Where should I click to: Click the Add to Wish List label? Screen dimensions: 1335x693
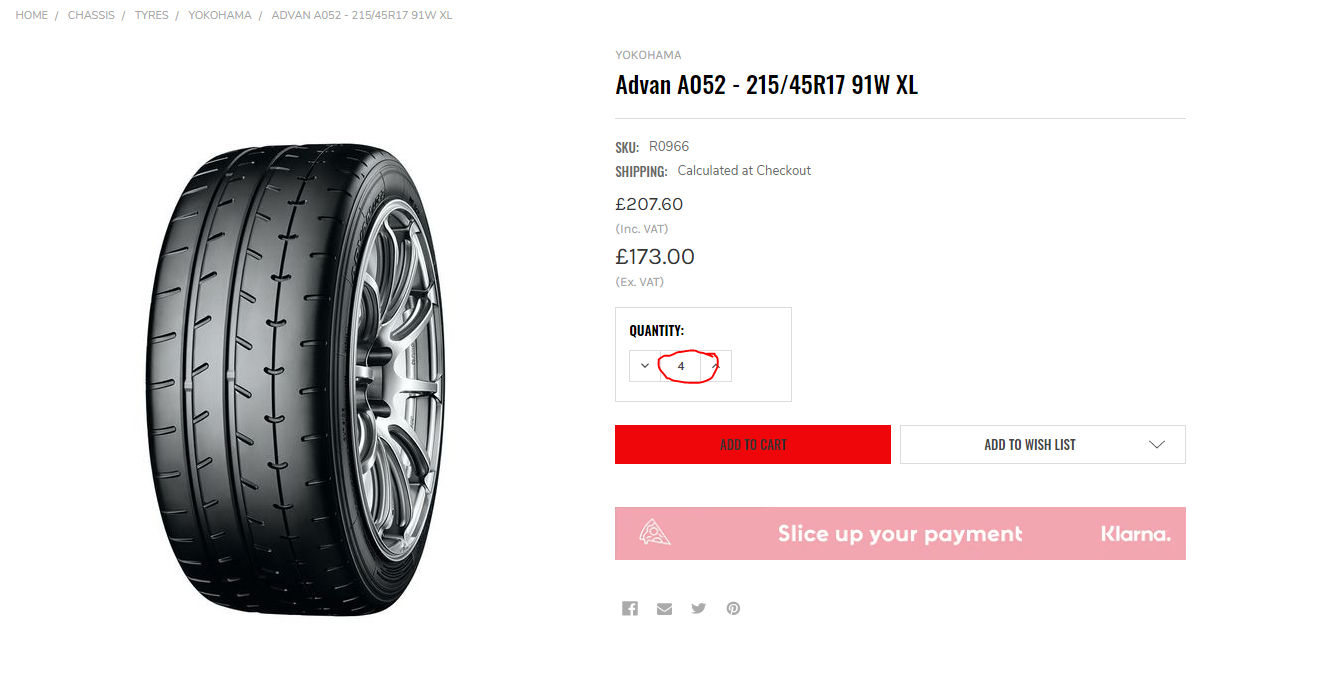click(x=1030, y=445)
